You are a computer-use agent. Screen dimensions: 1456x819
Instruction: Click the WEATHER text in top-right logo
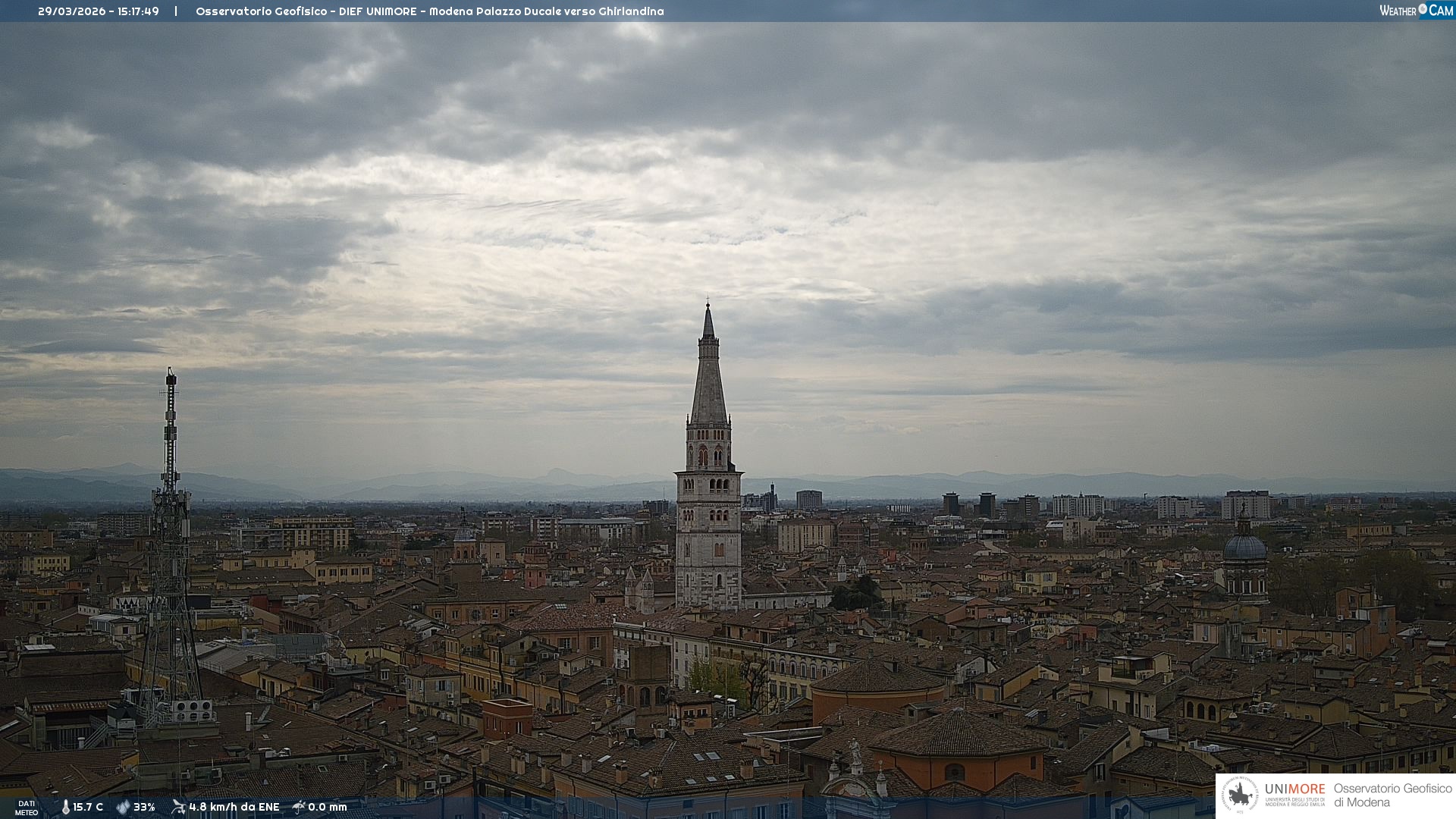coord(1398,11)
